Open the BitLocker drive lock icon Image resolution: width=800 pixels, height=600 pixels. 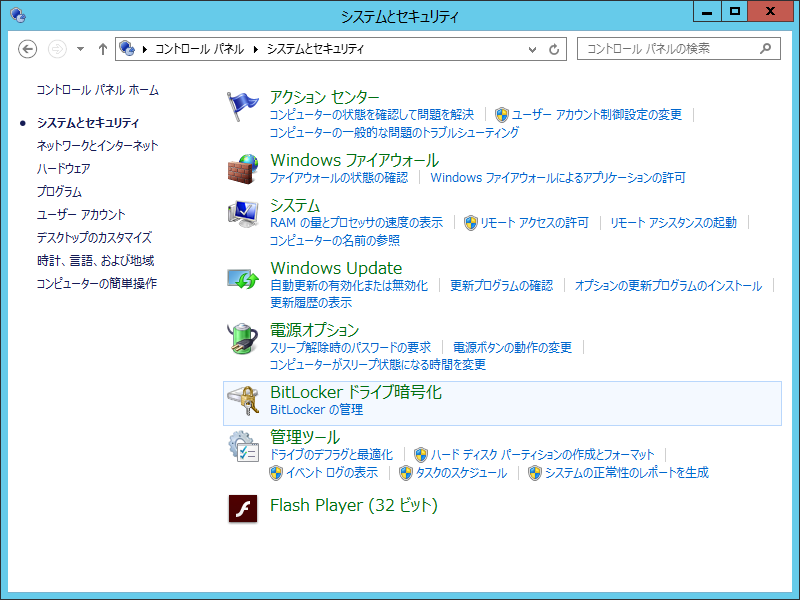click(242, 401)
